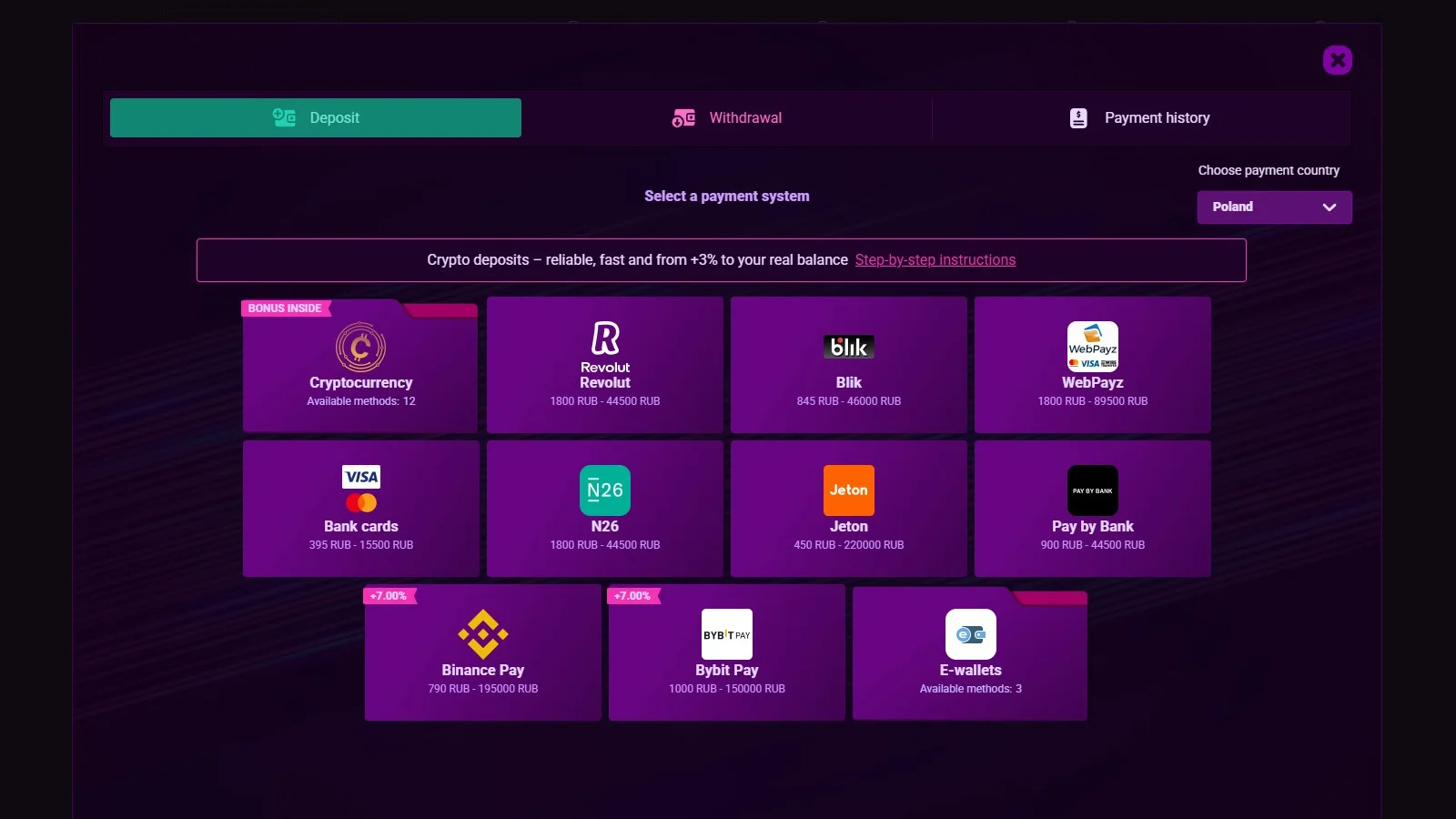Open the Payment history tab
Screen dimensions: 1456x819
[x=1141, y=117]
